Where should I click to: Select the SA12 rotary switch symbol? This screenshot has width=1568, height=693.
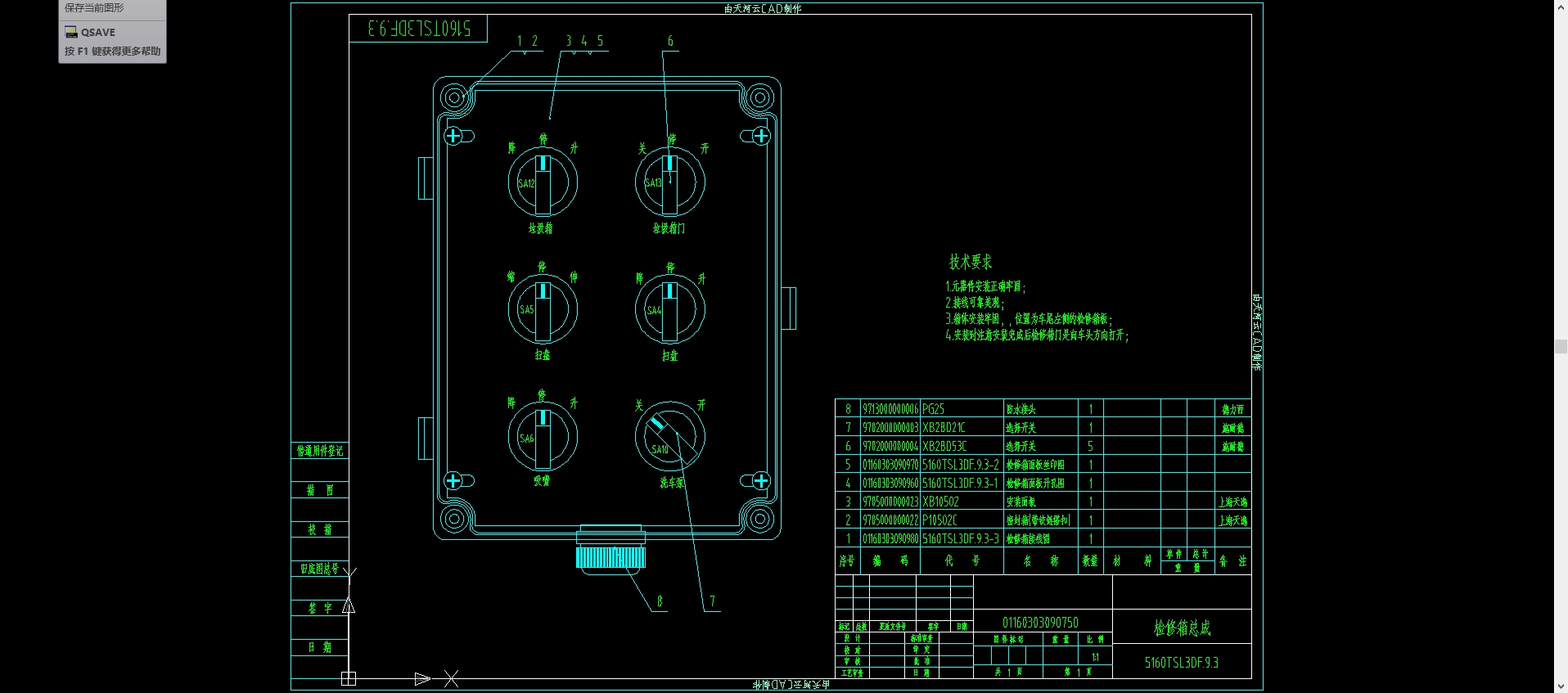pos(543,182)
